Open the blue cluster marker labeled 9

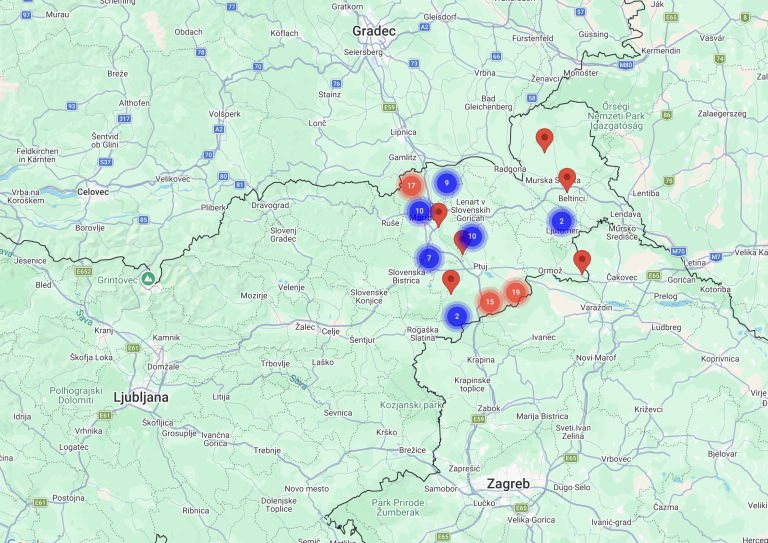pyautogui.click(x=446, y=183)
